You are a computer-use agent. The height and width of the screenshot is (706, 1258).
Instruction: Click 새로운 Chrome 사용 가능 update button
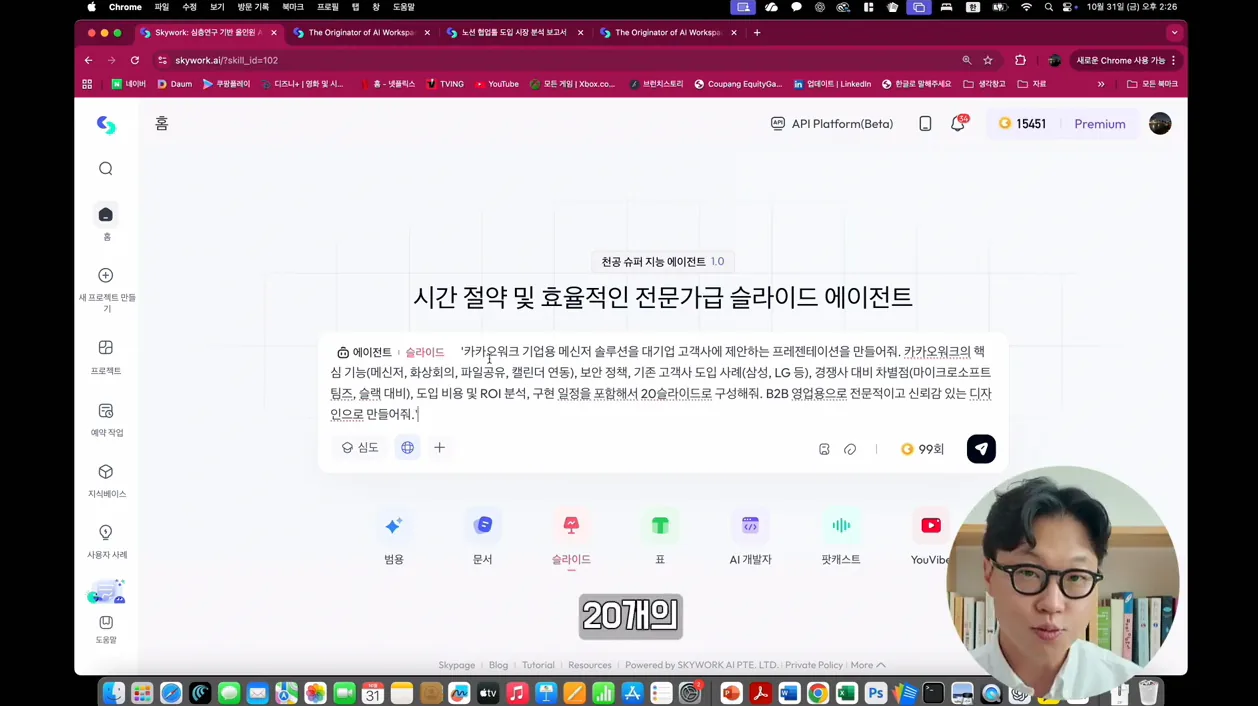pos(1126,60)
